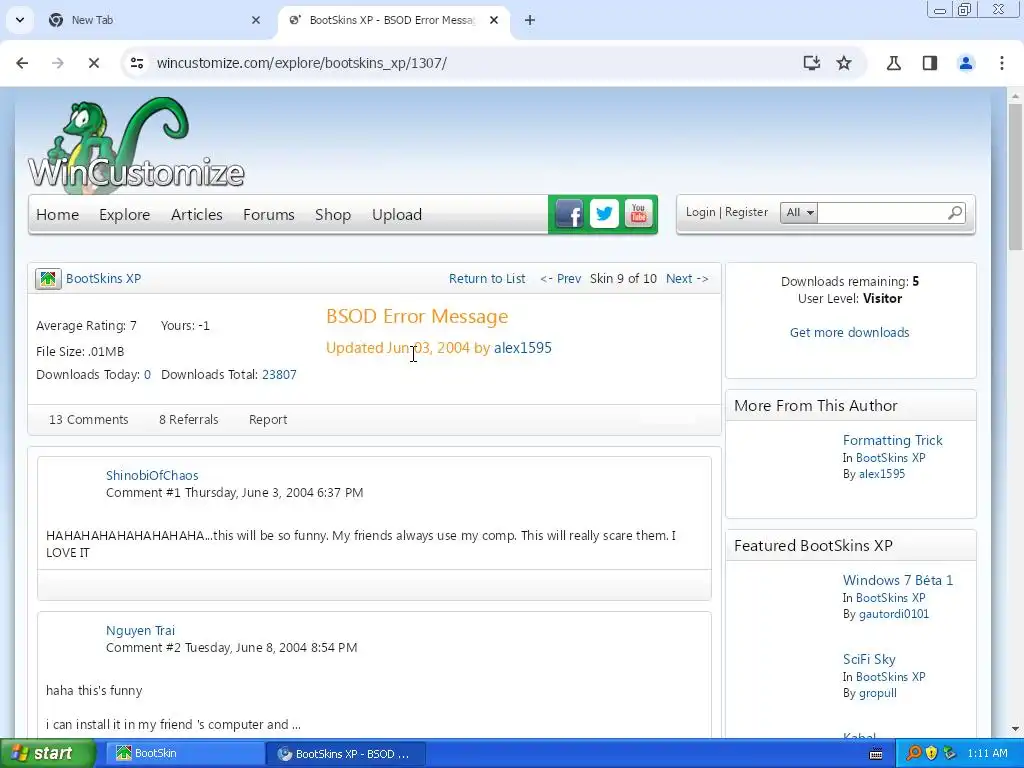Viewport: 1024px width, 768px height.
Task: Go back with the browser arrow
Action: pyautogui.click(x=22, y=63)
